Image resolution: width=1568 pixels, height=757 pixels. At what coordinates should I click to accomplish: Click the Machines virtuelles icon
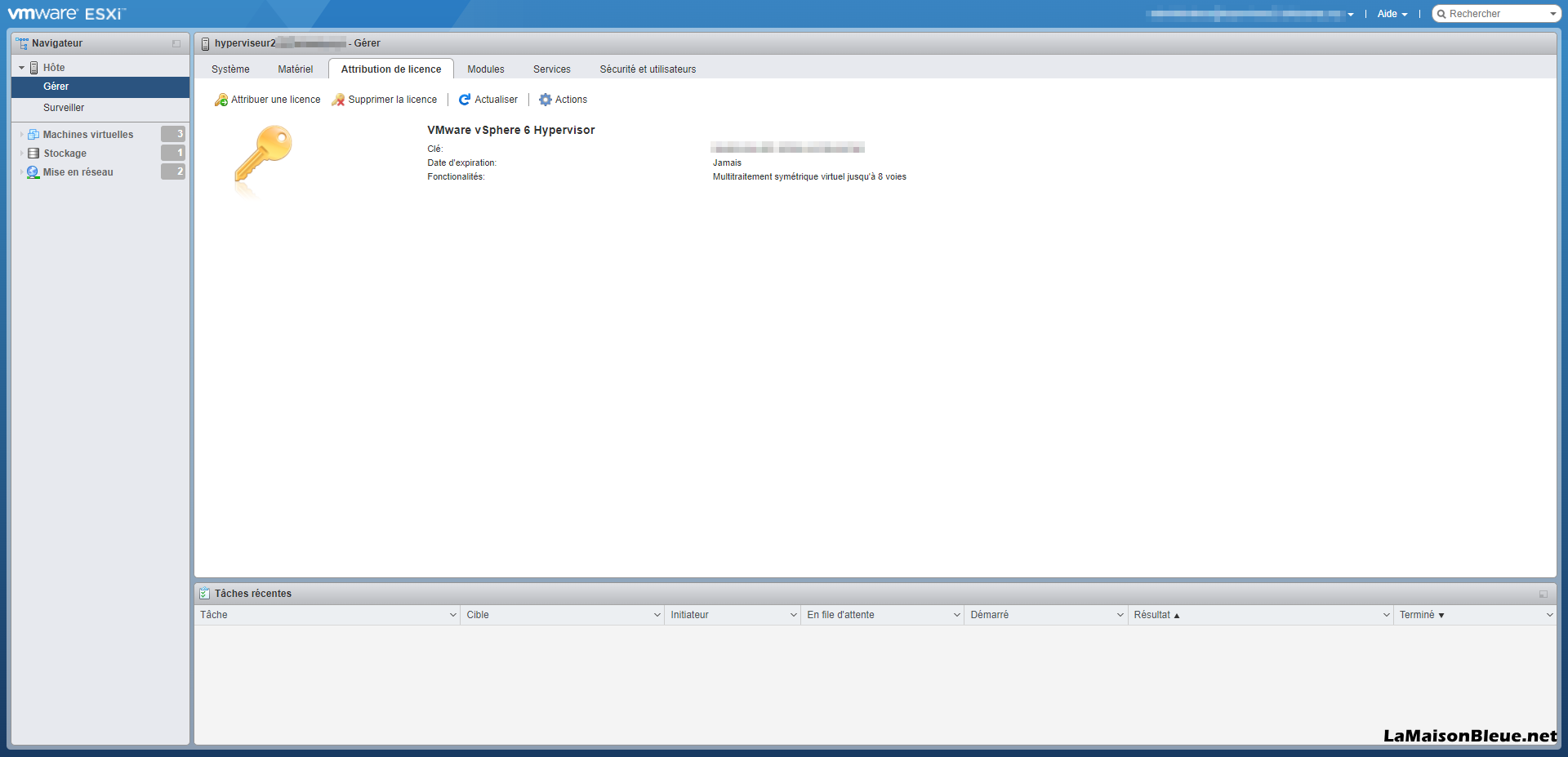click(x=33, y=135)
